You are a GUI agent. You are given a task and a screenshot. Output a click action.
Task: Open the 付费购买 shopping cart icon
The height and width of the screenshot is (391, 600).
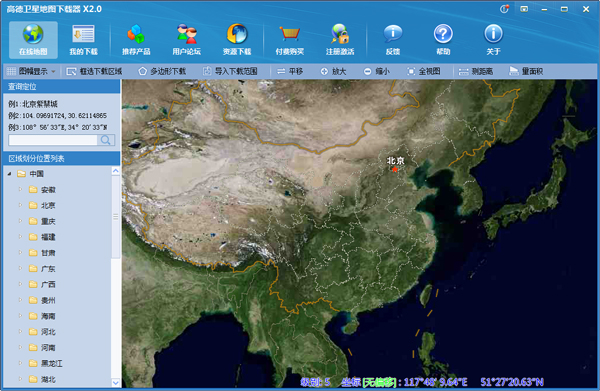coord(289,34)
